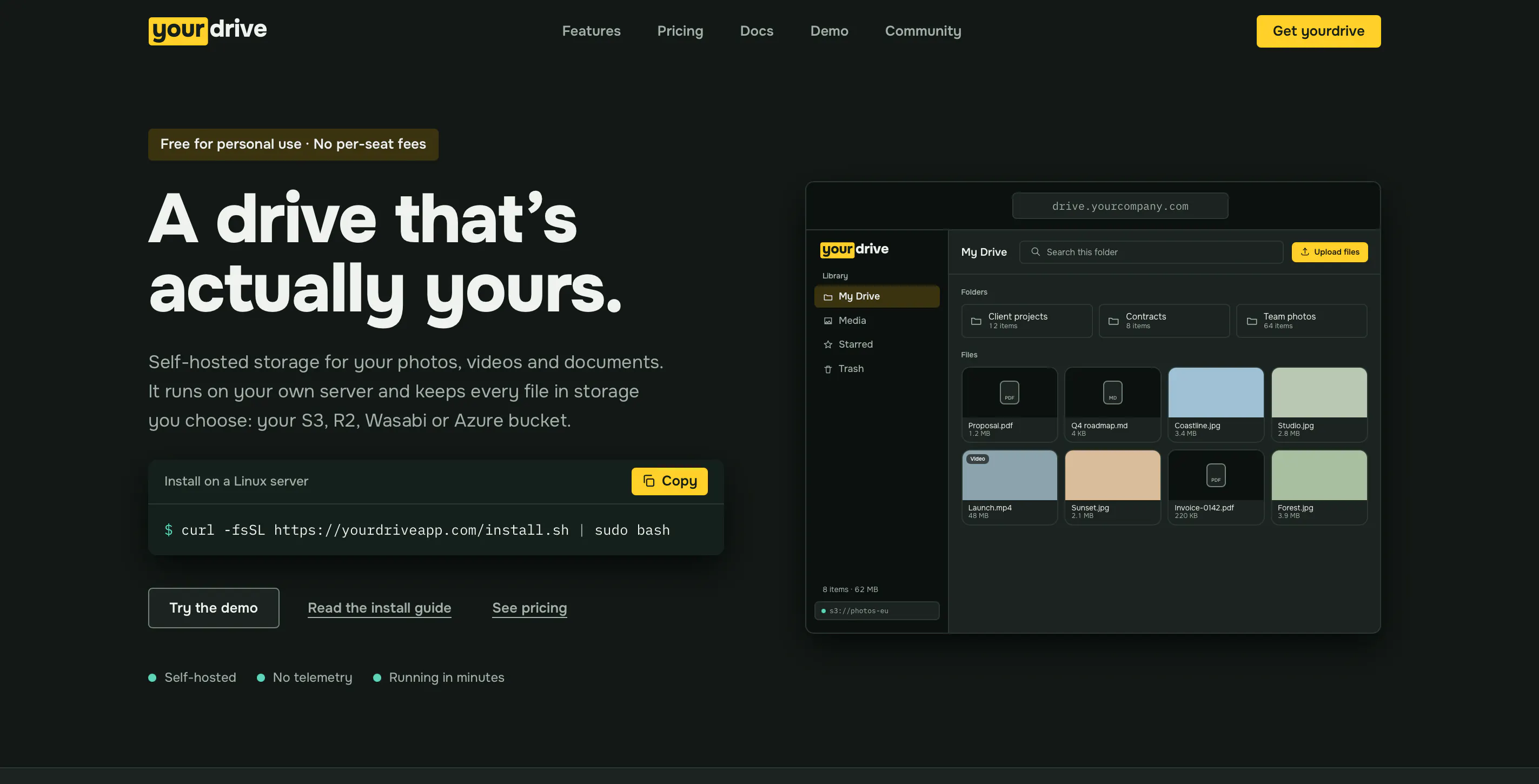Click the magnifier icon in the search field
Viewport: 1539px width, 784px height.
point(1036,252)
